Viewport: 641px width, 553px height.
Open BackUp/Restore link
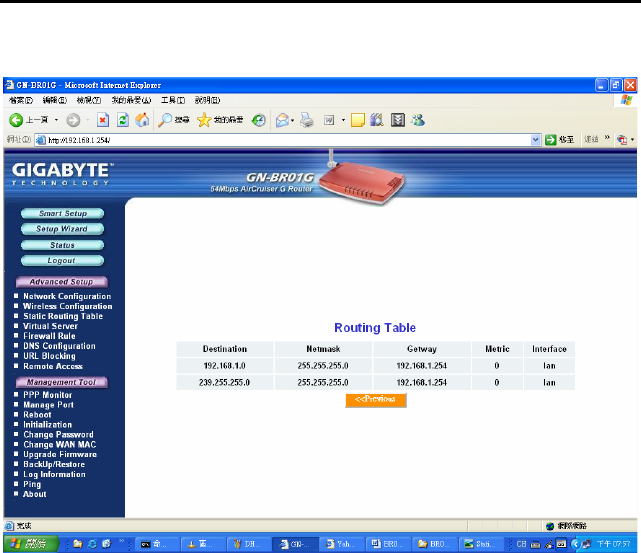coord(54,464)
